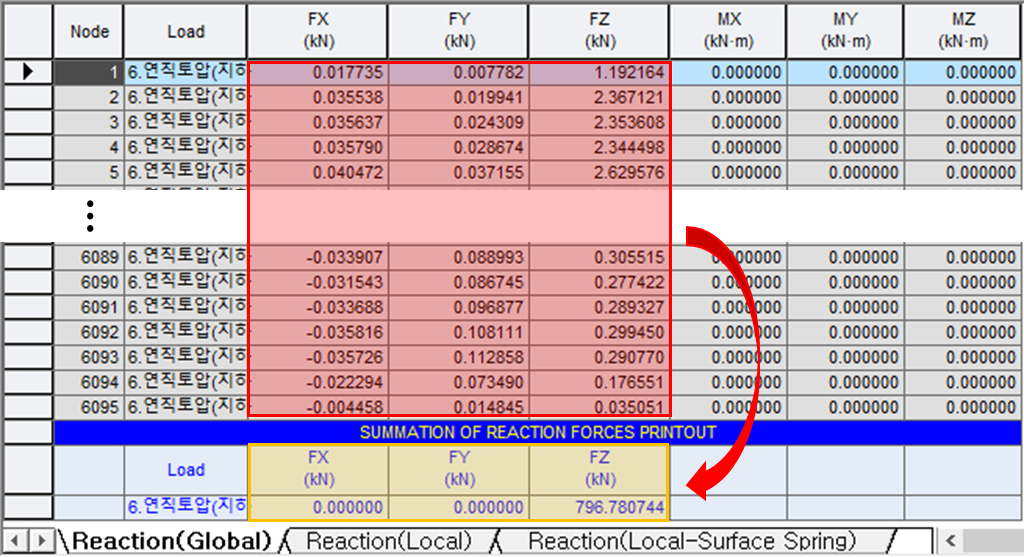Select node 3 in the Node column

pyautogui.click(x=89, y=122)
